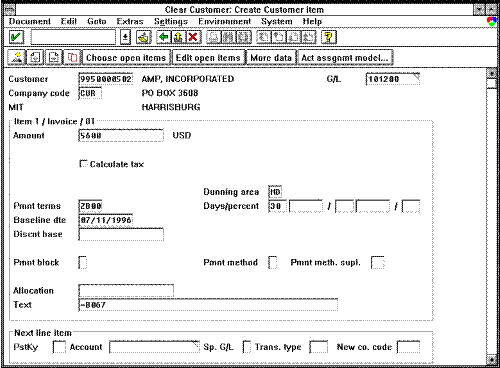500x368 pixels.
Task: Click the Amount field showing 5600
Action: [121, 135]
